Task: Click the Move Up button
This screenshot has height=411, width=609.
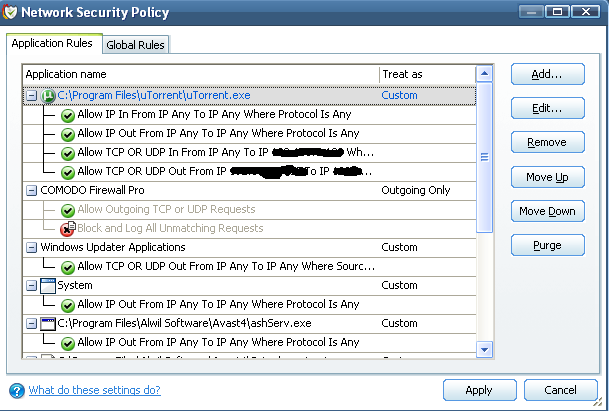Action: (547, 177)
